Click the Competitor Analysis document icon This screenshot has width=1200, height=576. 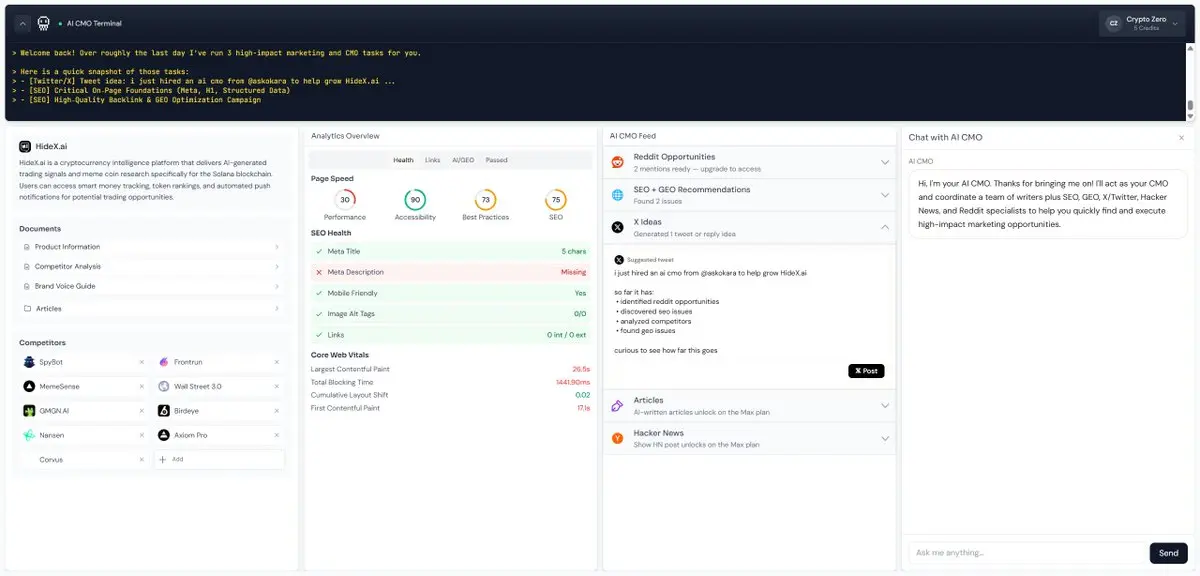click(26, 267)
